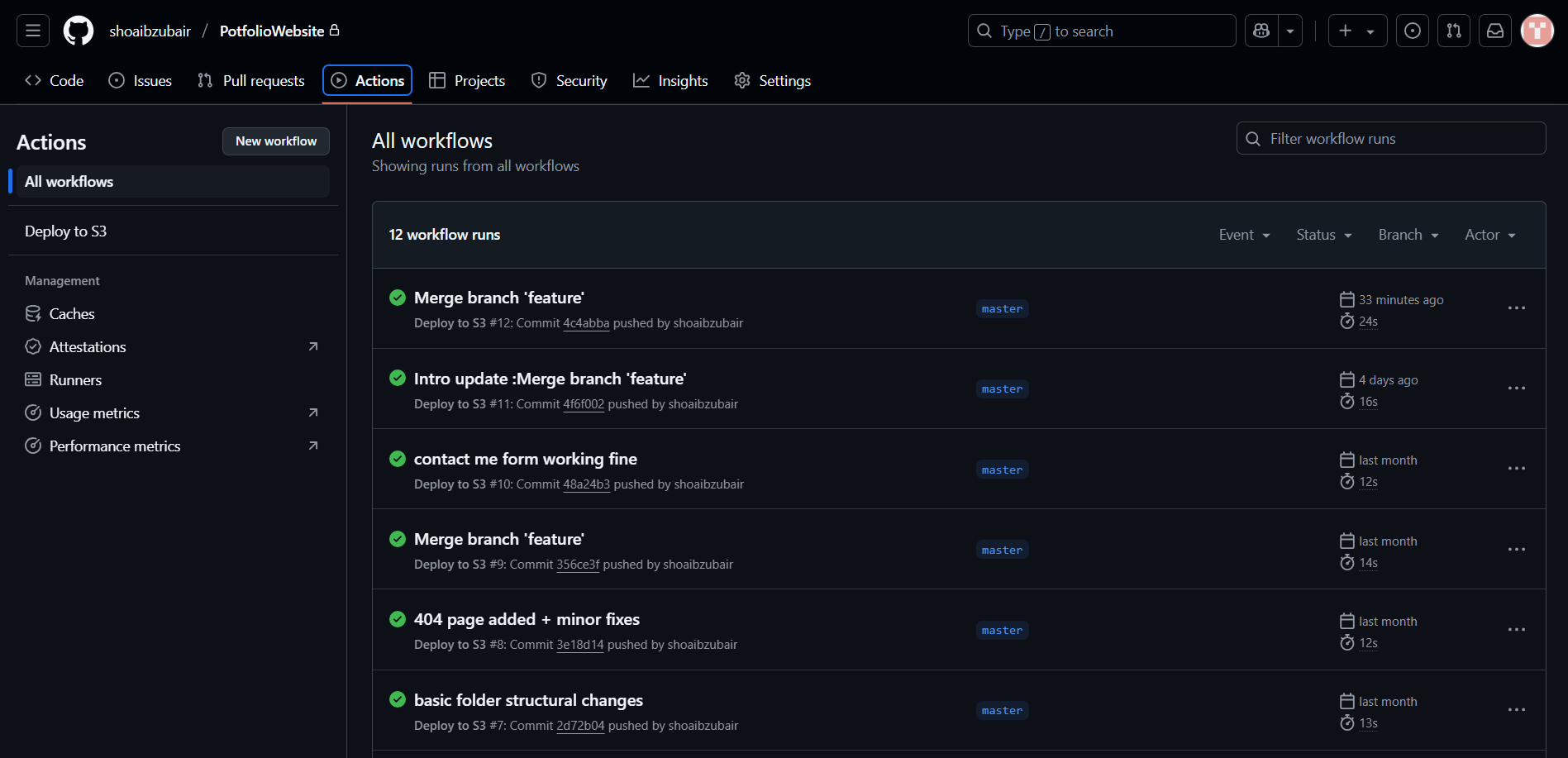Open run options for 404 page added run
The width and height of the screenshot is (1568, 758).
[x=1517, y=630]
